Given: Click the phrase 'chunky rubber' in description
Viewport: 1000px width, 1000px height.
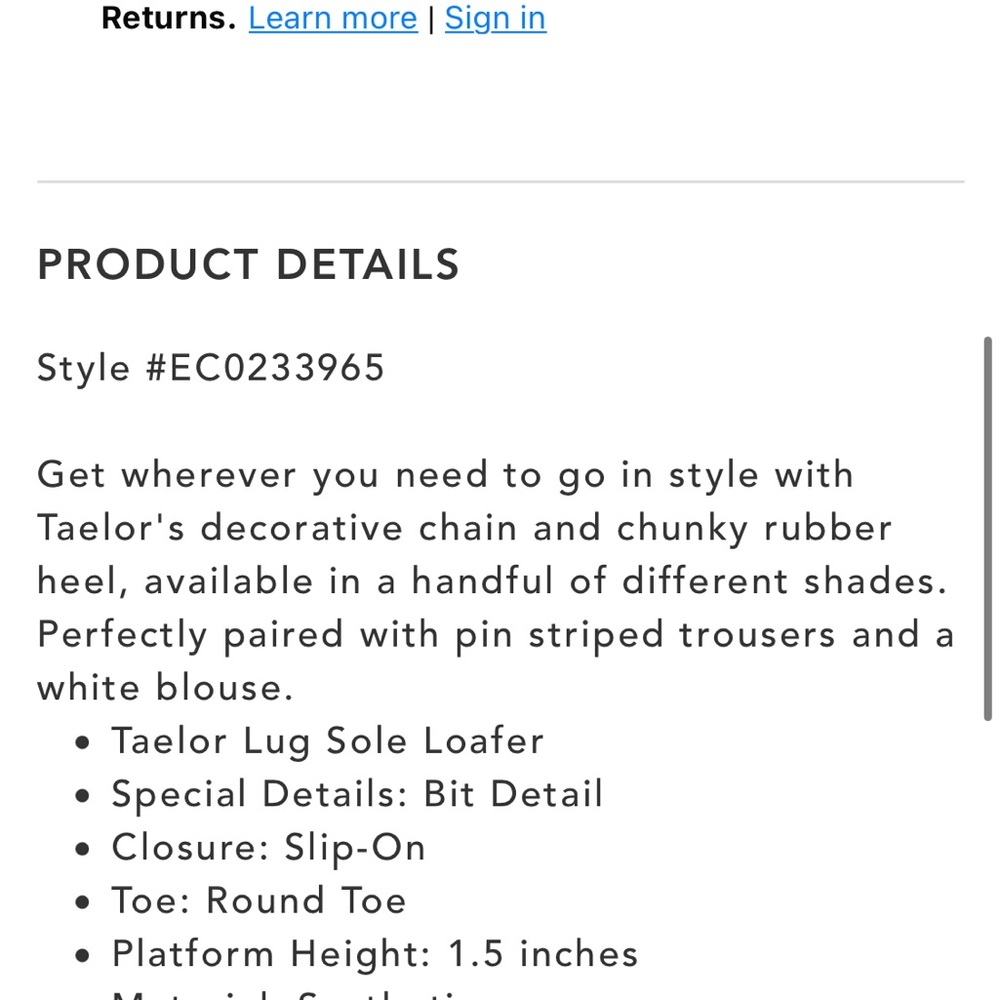Looking at the screenshot, I should (x=754, y=529).
